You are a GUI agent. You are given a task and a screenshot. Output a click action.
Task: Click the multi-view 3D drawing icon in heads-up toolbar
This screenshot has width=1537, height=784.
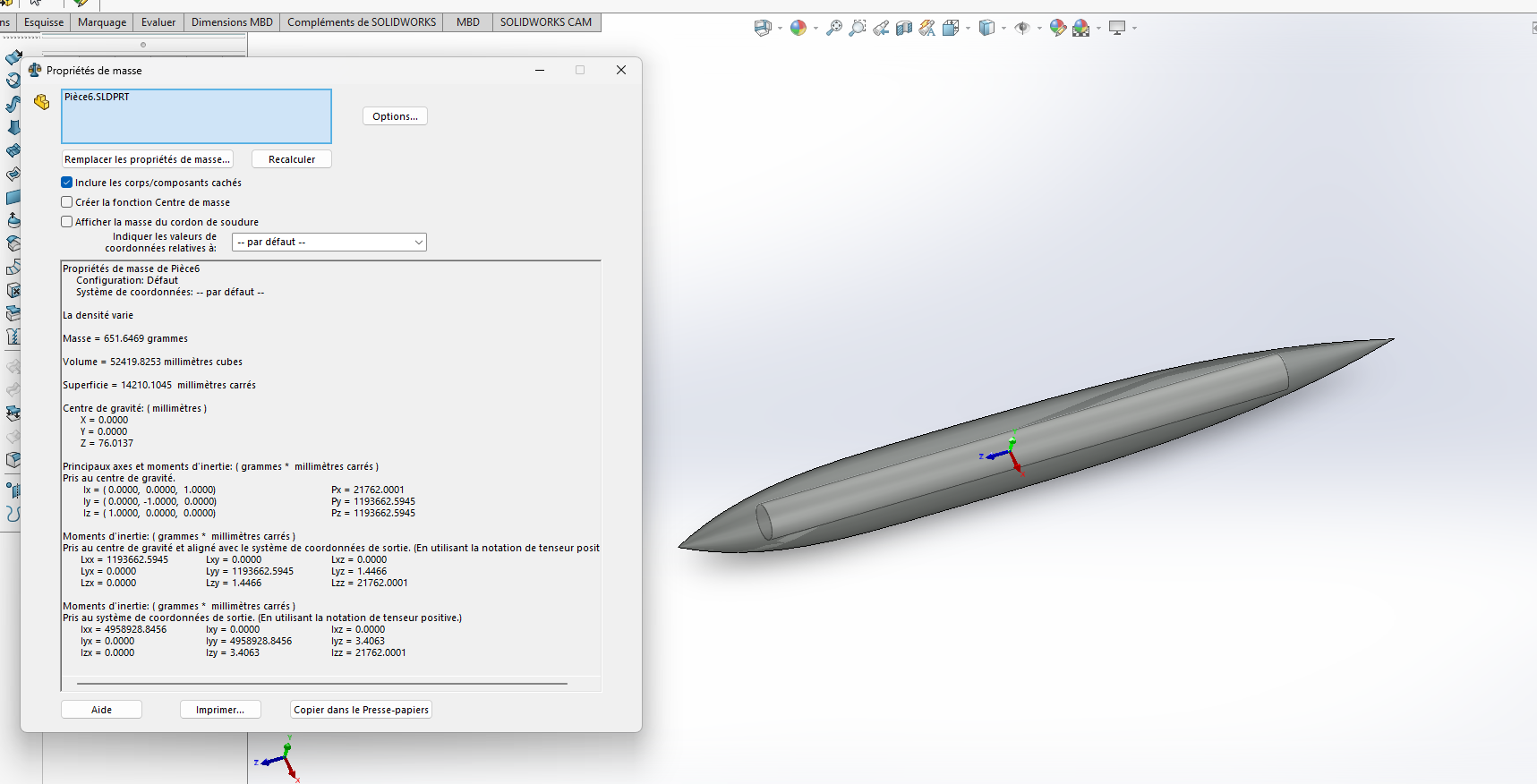point(763,28)
